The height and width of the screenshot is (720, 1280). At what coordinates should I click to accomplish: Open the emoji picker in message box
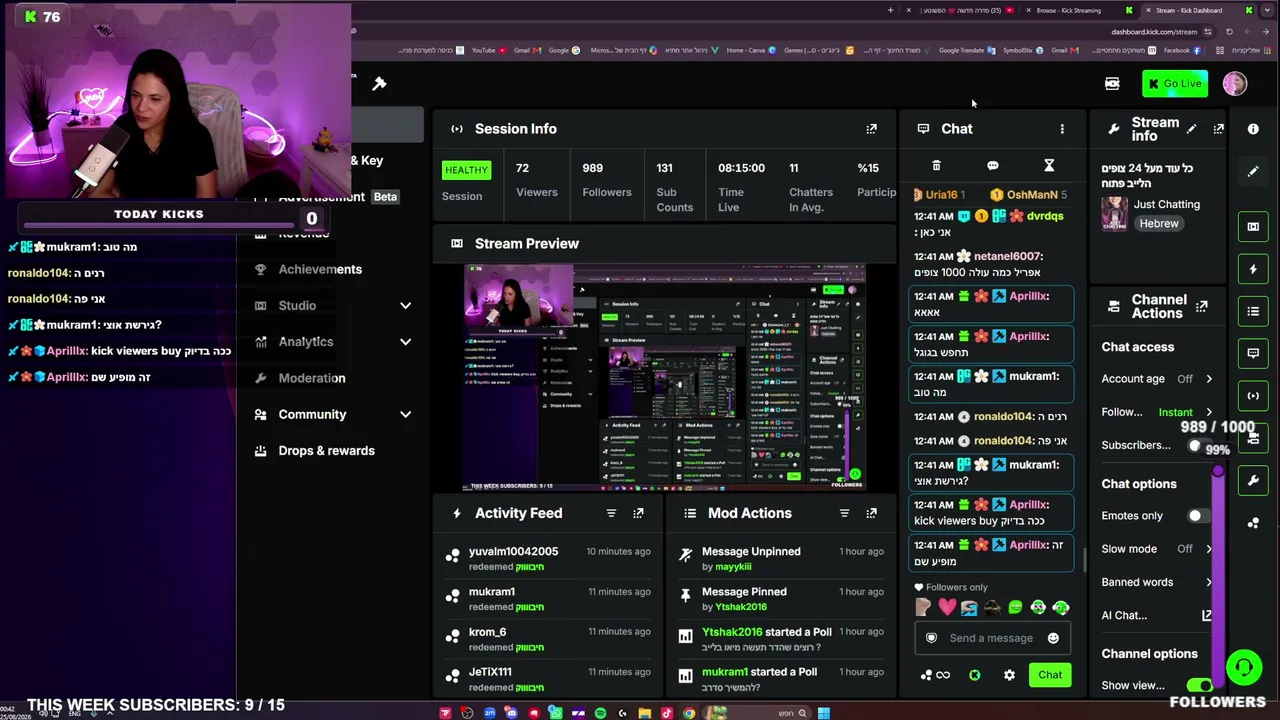click(x=1053, y=638)
